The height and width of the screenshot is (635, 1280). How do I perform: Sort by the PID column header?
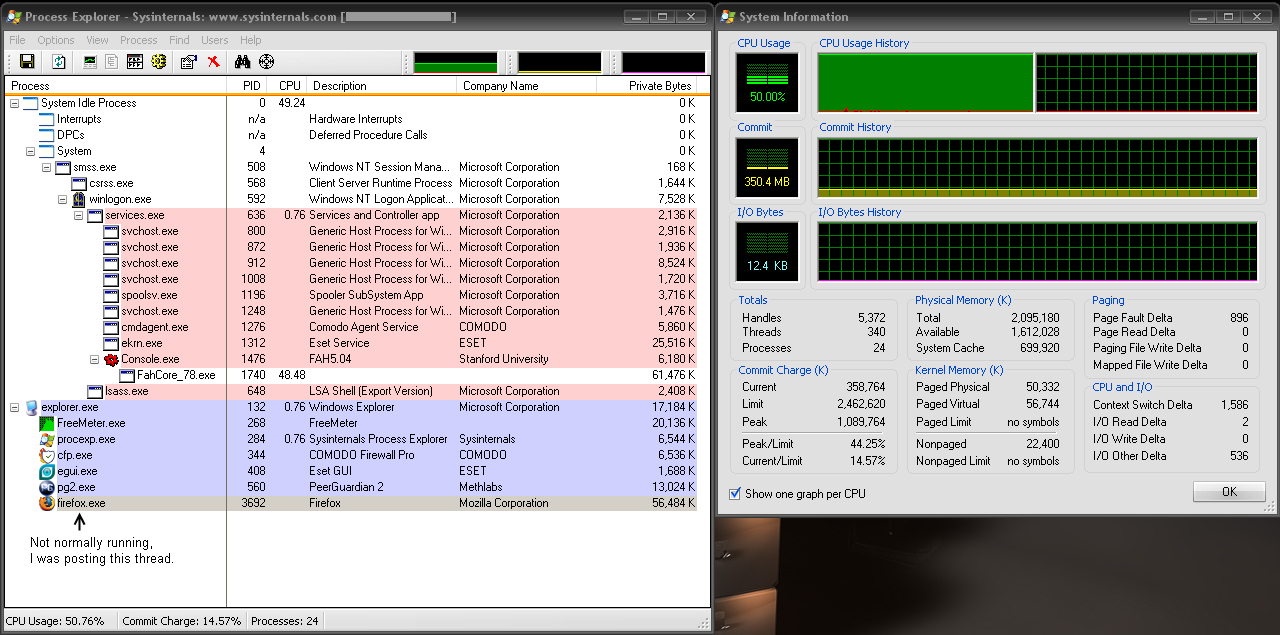click(248, 86)
